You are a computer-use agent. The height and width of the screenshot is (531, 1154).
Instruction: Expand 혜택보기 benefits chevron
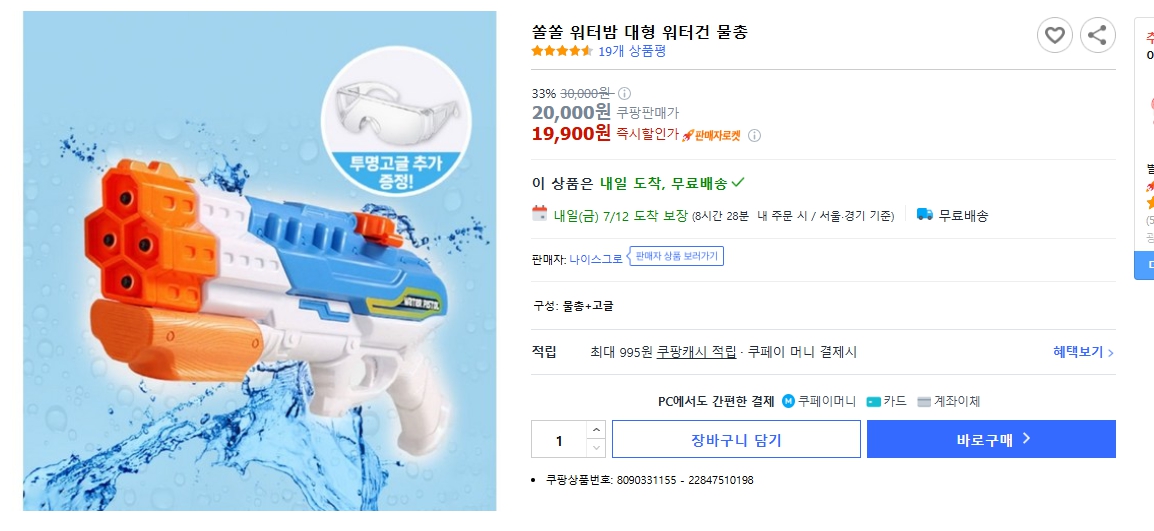(x=1110, y=353)
